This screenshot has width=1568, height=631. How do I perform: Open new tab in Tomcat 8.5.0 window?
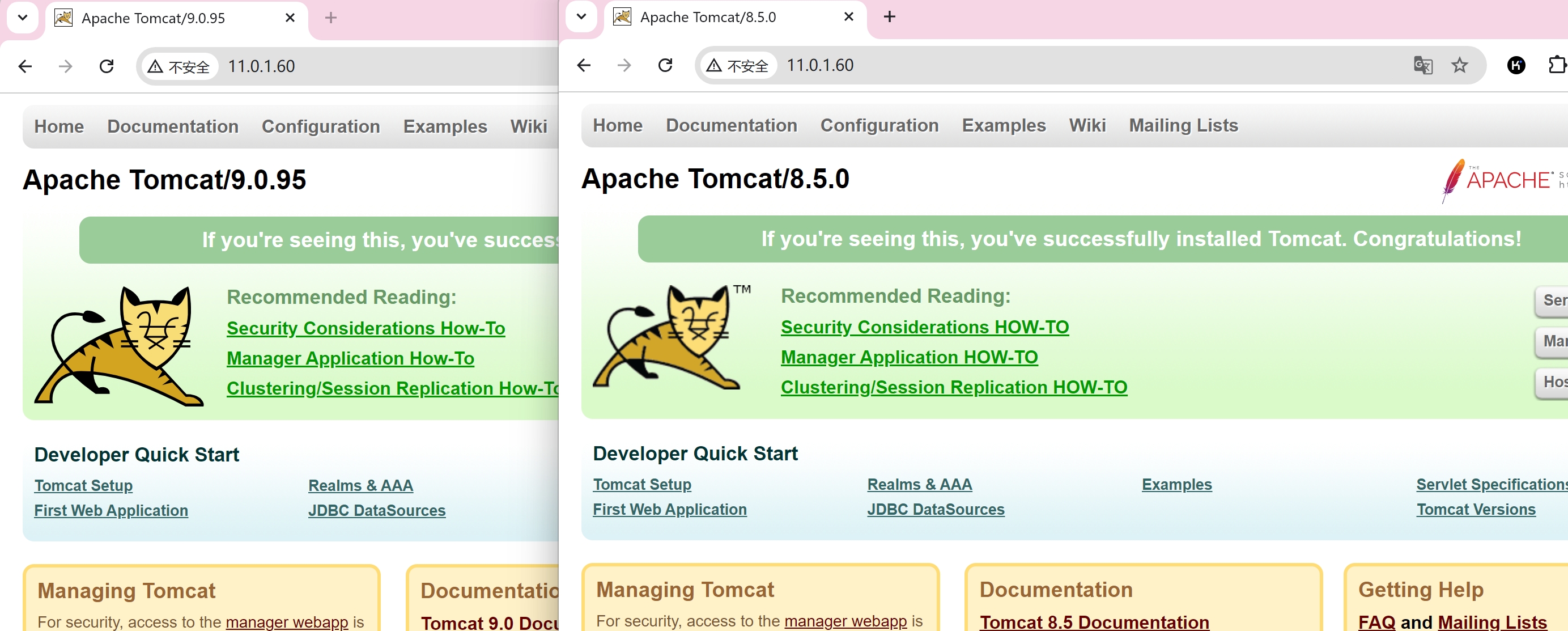889,16
